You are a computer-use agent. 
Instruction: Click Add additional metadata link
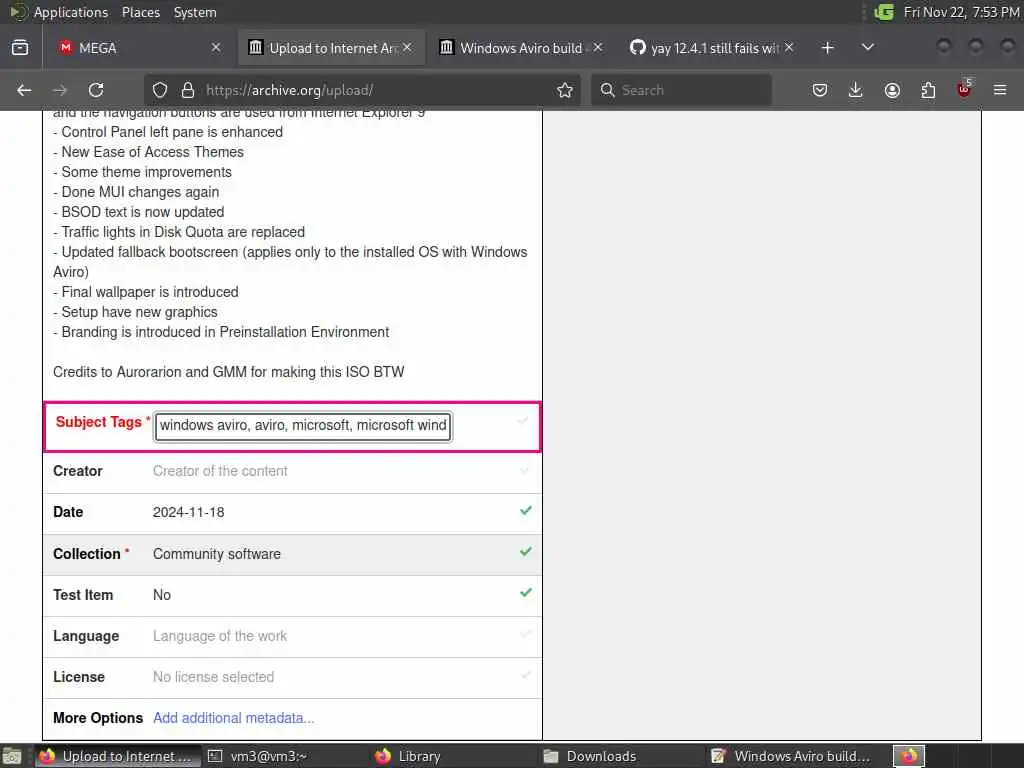coord(234,718)
